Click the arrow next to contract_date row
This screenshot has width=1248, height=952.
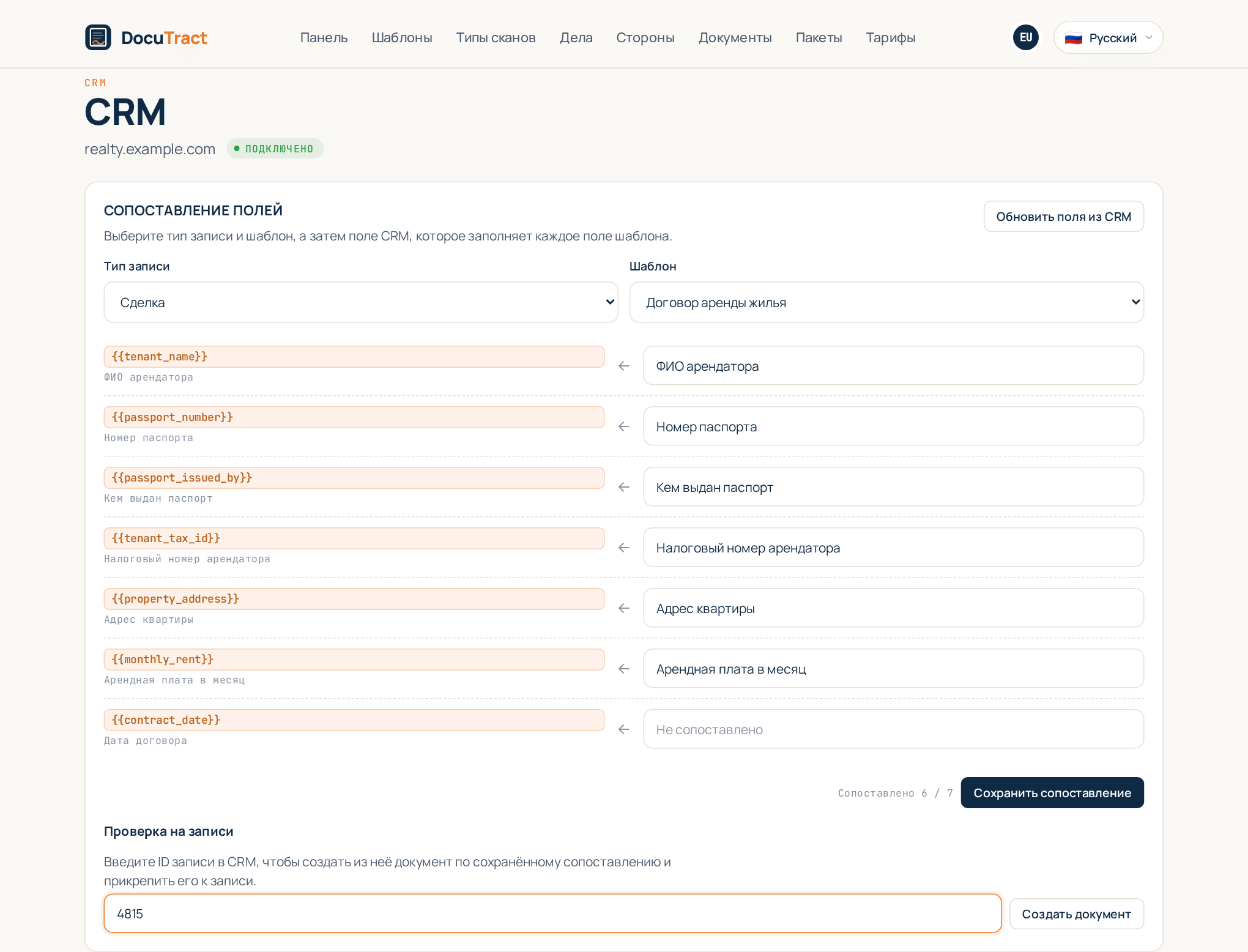624,729
